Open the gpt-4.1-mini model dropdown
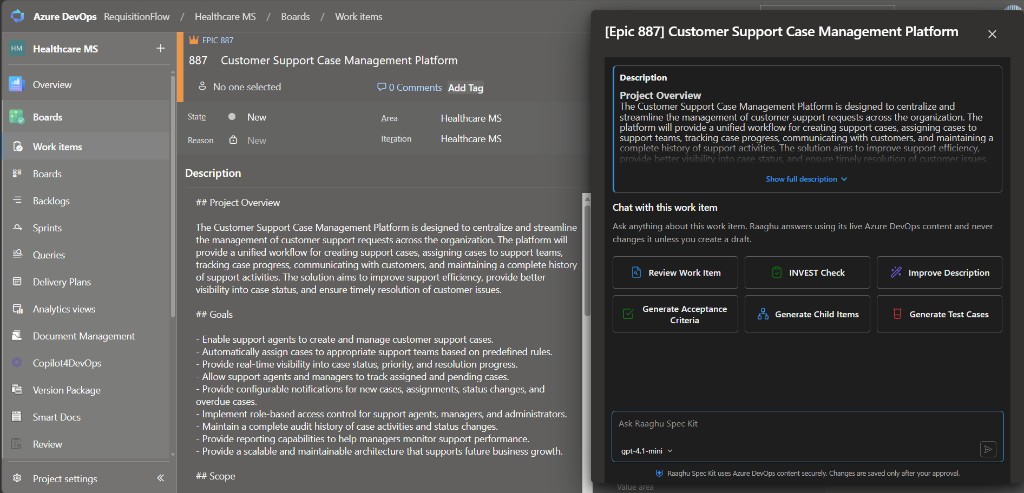The height and width of the screenshot is (493, 1024). [646, 451]
